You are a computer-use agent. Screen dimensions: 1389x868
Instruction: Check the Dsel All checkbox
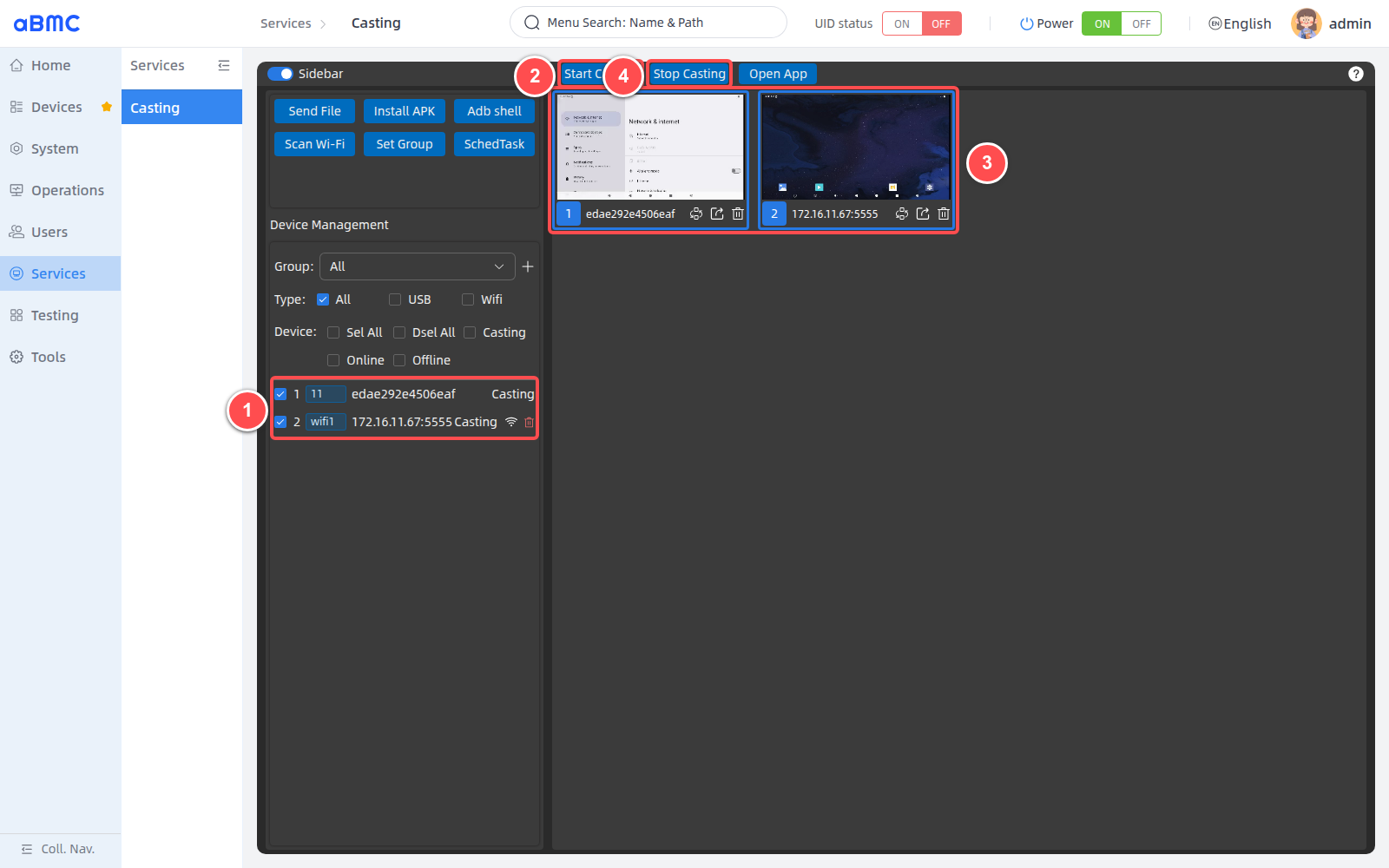coord(399,332)
